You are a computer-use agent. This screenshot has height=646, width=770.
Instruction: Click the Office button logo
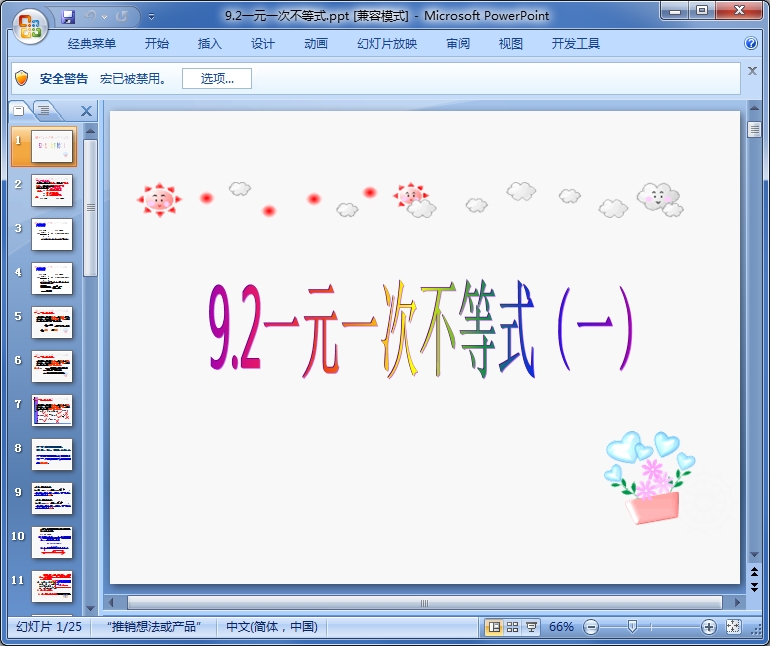[x=29, y=25]
